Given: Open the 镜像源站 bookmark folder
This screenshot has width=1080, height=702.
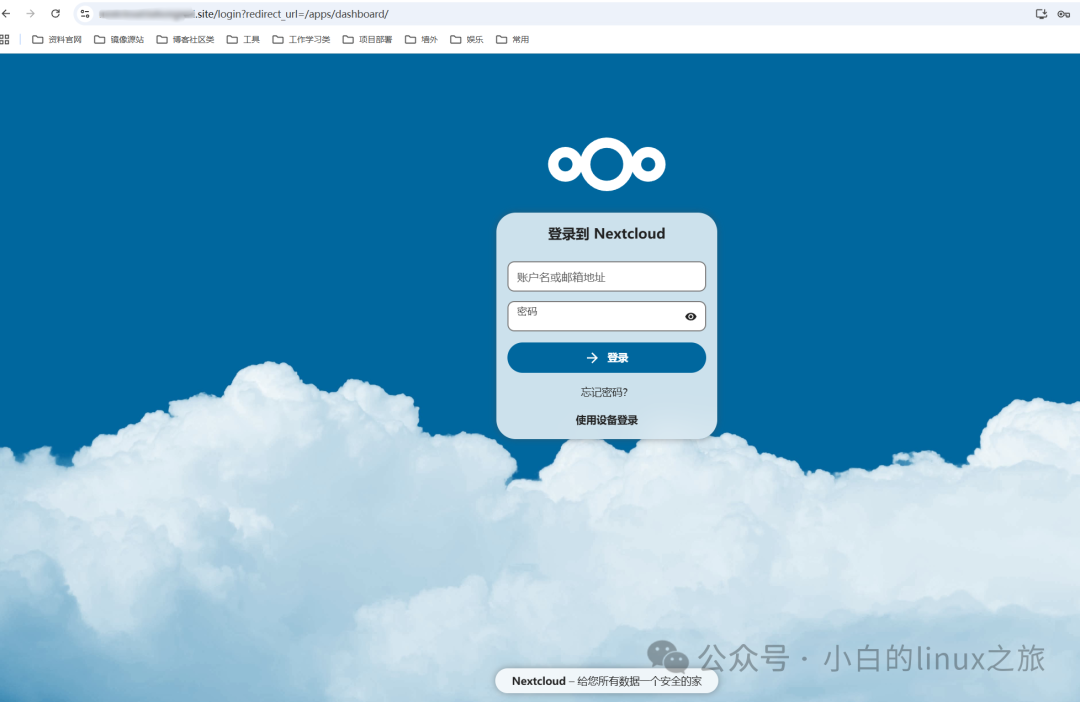Looking at the screenshot, I should pyautogui.click(x=119, y=39).
